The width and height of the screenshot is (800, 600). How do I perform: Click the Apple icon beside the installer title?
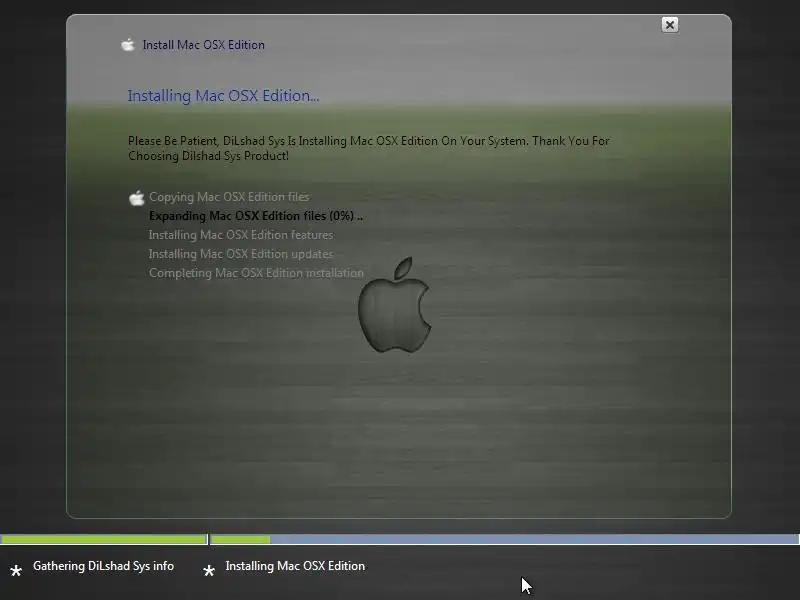click(128, 45)
